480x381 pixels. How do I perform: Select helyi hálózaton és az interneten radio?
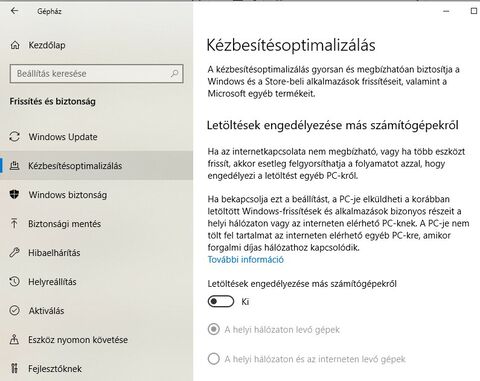point(214,359)
